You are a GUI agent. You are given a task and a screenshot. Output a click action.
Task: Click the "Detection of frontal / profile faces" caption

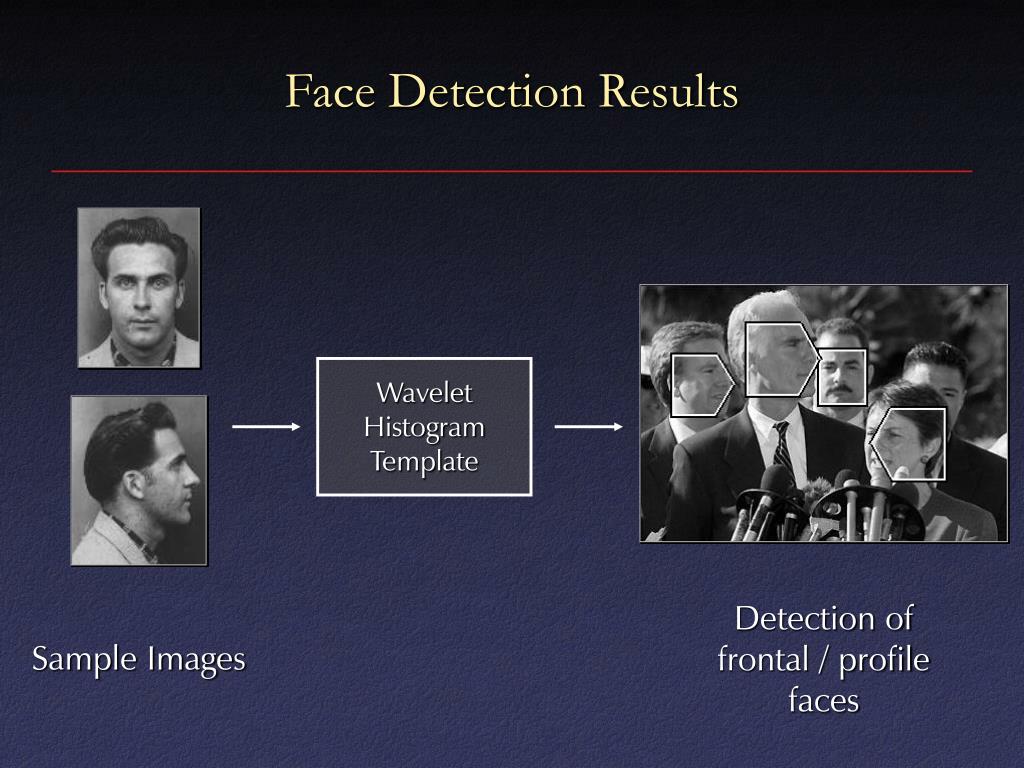pos(824,658)
